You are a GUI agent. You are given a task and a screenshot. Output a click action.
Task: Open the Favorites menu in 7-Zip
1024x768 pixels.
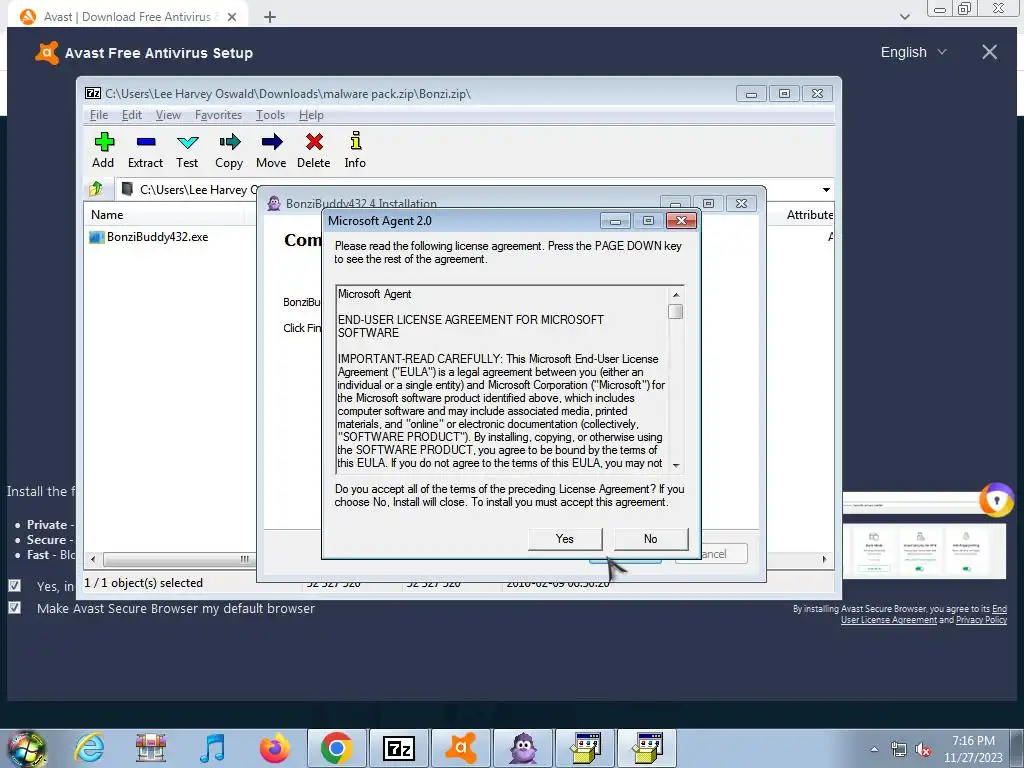point(218,115)
